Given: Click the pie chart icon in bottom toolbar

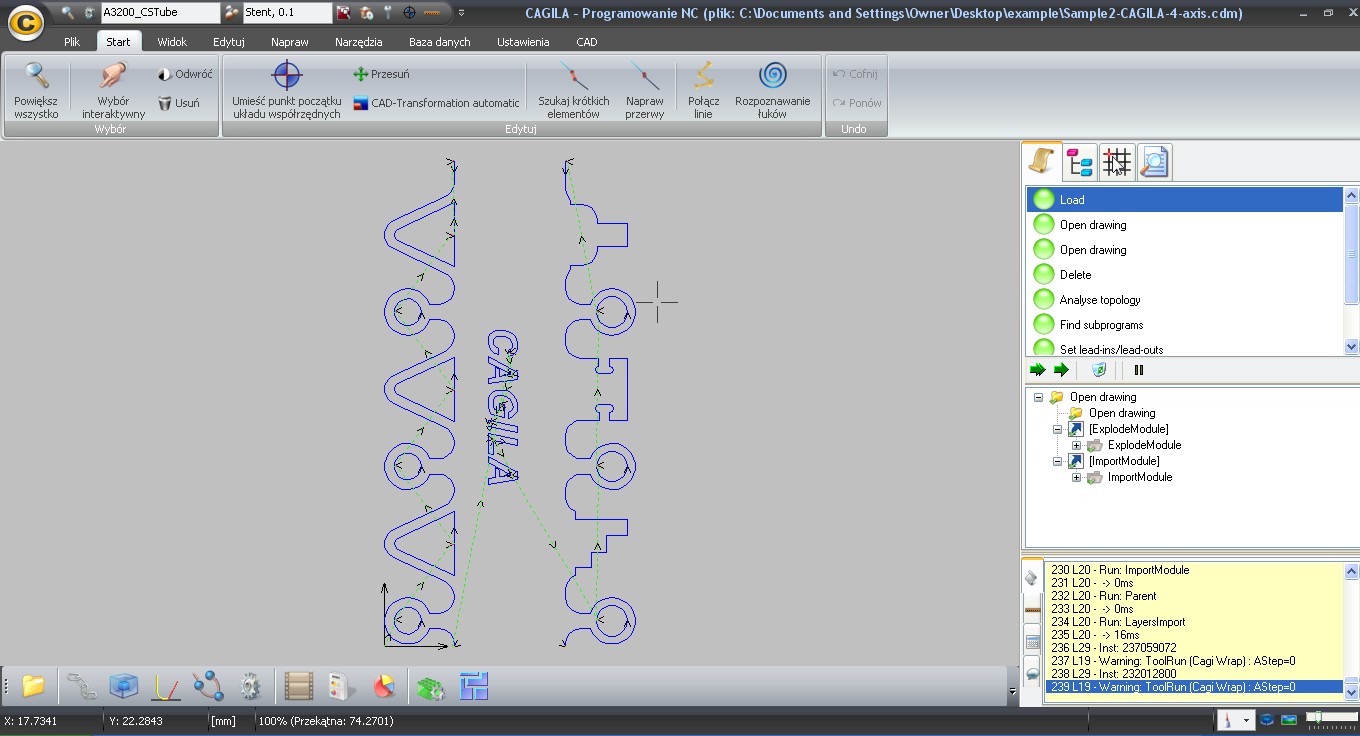Looking at the screenshot, I should click(384, 687).
